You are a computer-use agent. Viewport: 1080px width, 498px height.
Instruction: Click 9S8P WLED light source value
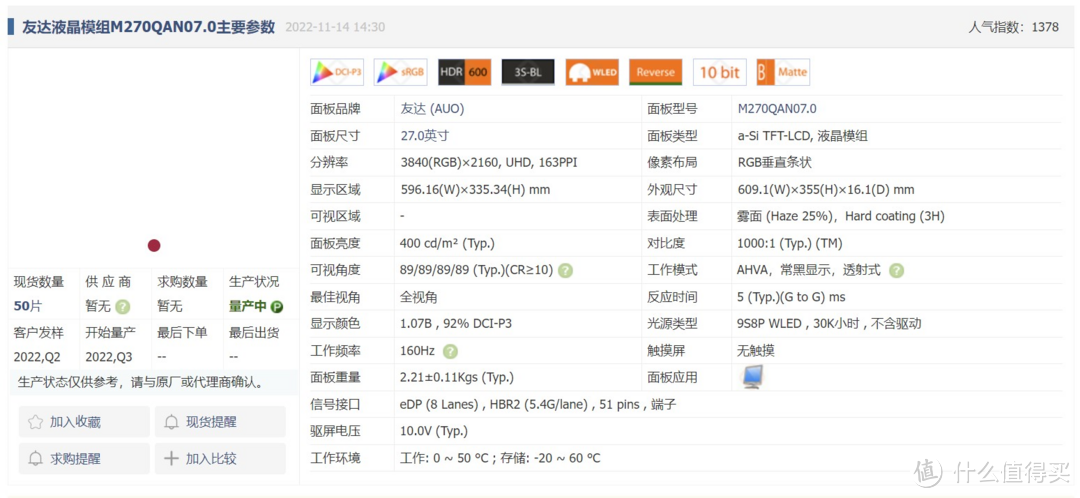pyautogui.click(x=829, y=324)
